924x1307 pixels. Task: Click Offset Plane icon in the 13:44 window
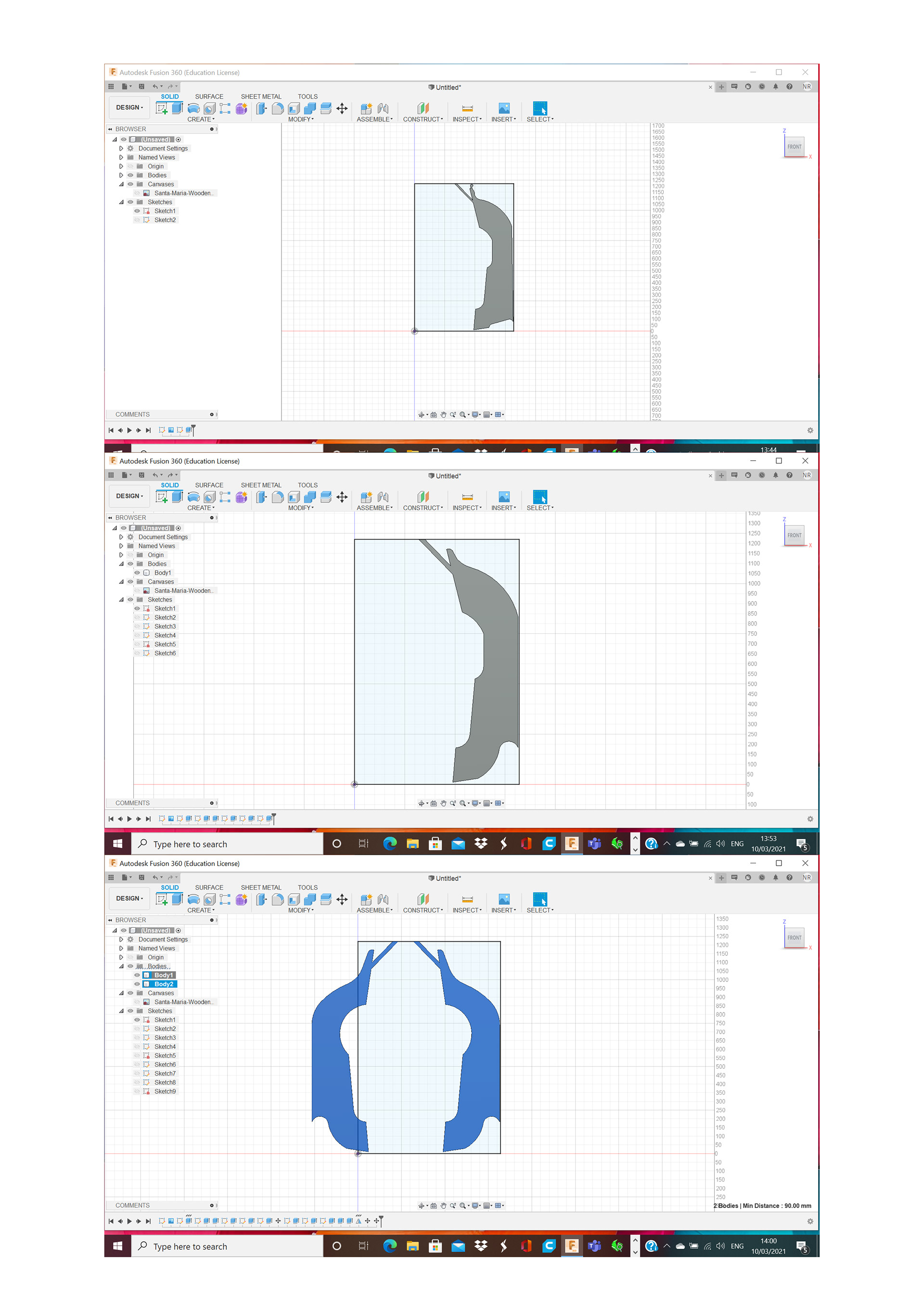click(423, 108)
